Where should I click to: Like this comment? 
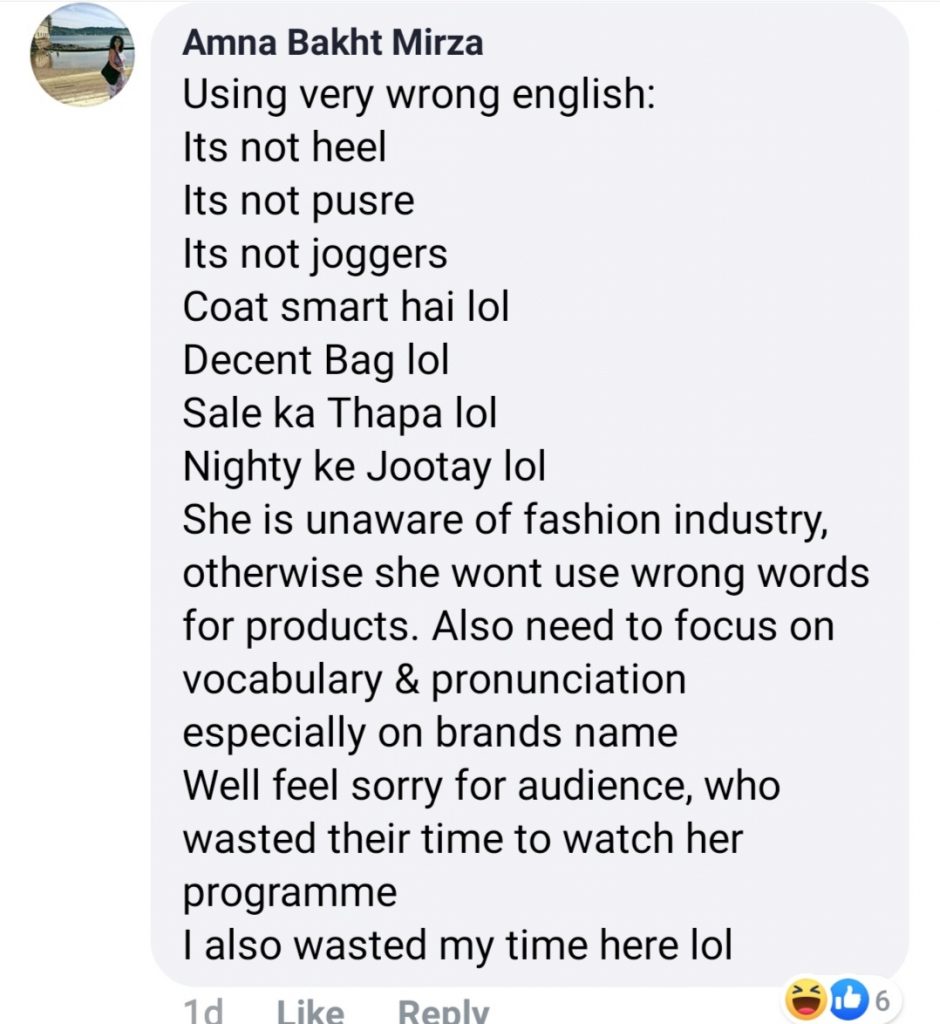pos(310,1010)
